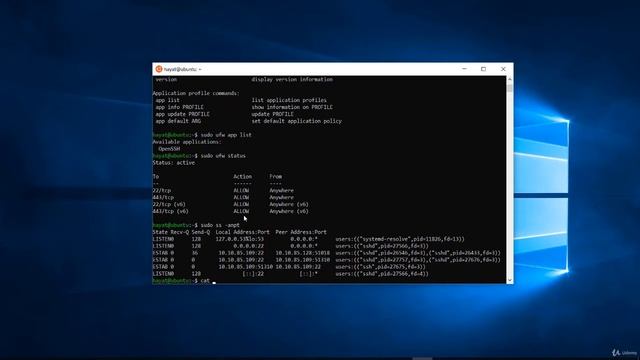The image size is (640, 360).
Task: Click the "Status: active" line
Action: click(173, 162)
